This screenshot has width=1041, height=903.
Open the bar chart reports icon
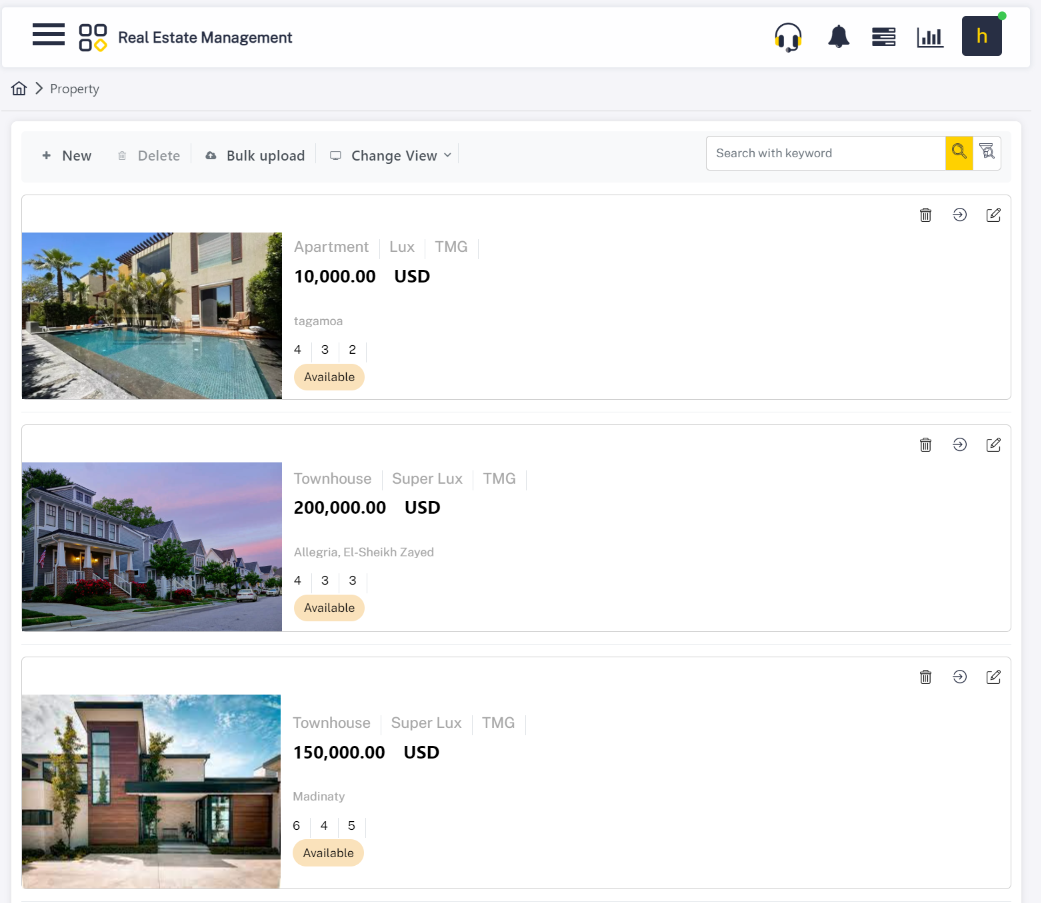pos(930,37)
